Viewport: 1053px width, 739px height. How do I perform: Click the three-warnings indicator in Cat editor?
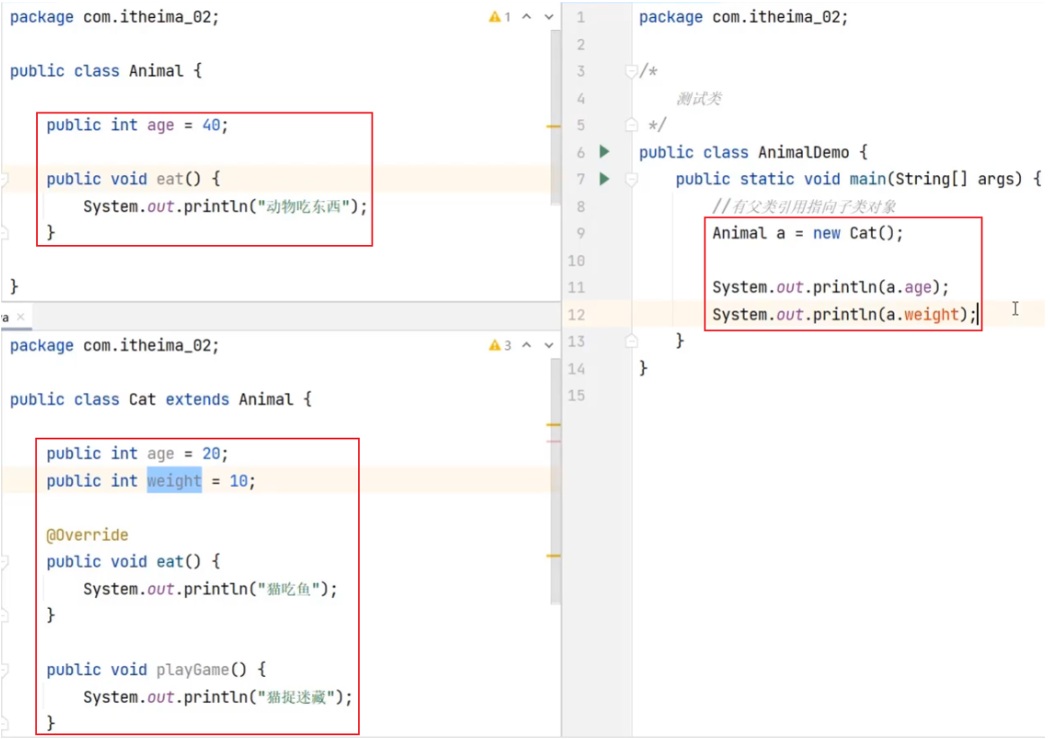(x=499, y=345)
